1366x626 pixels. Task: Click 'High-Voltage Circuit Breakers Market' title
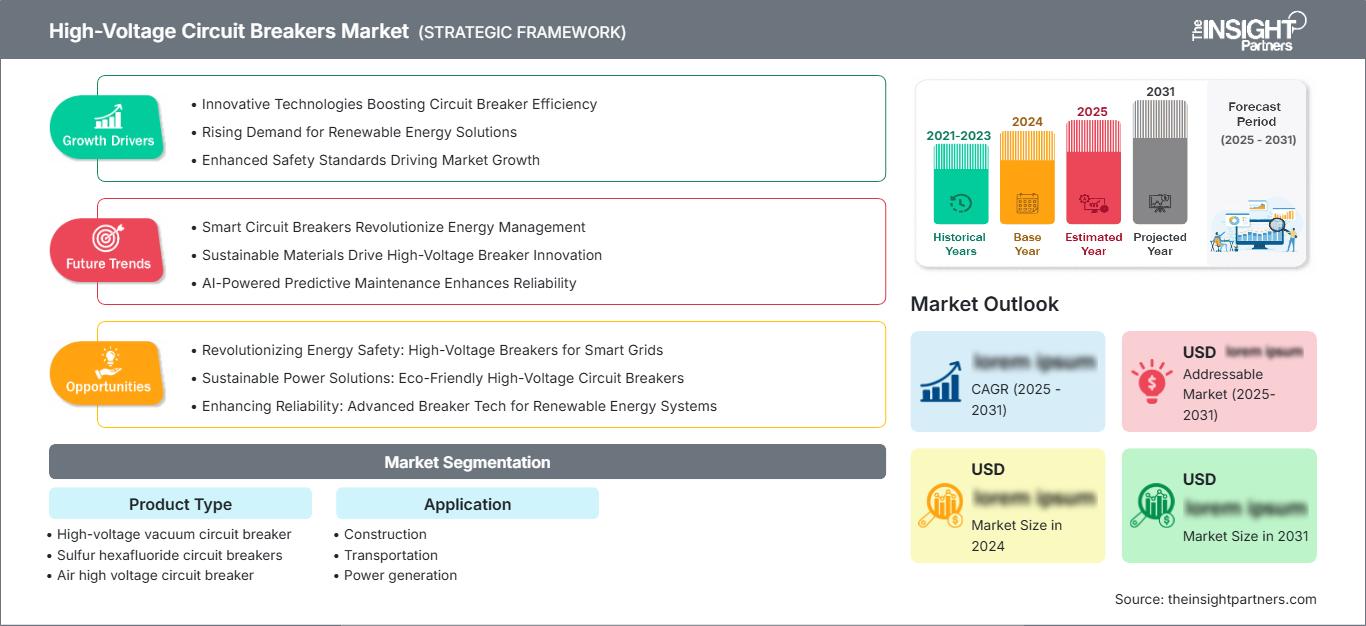tap(229, 31)
